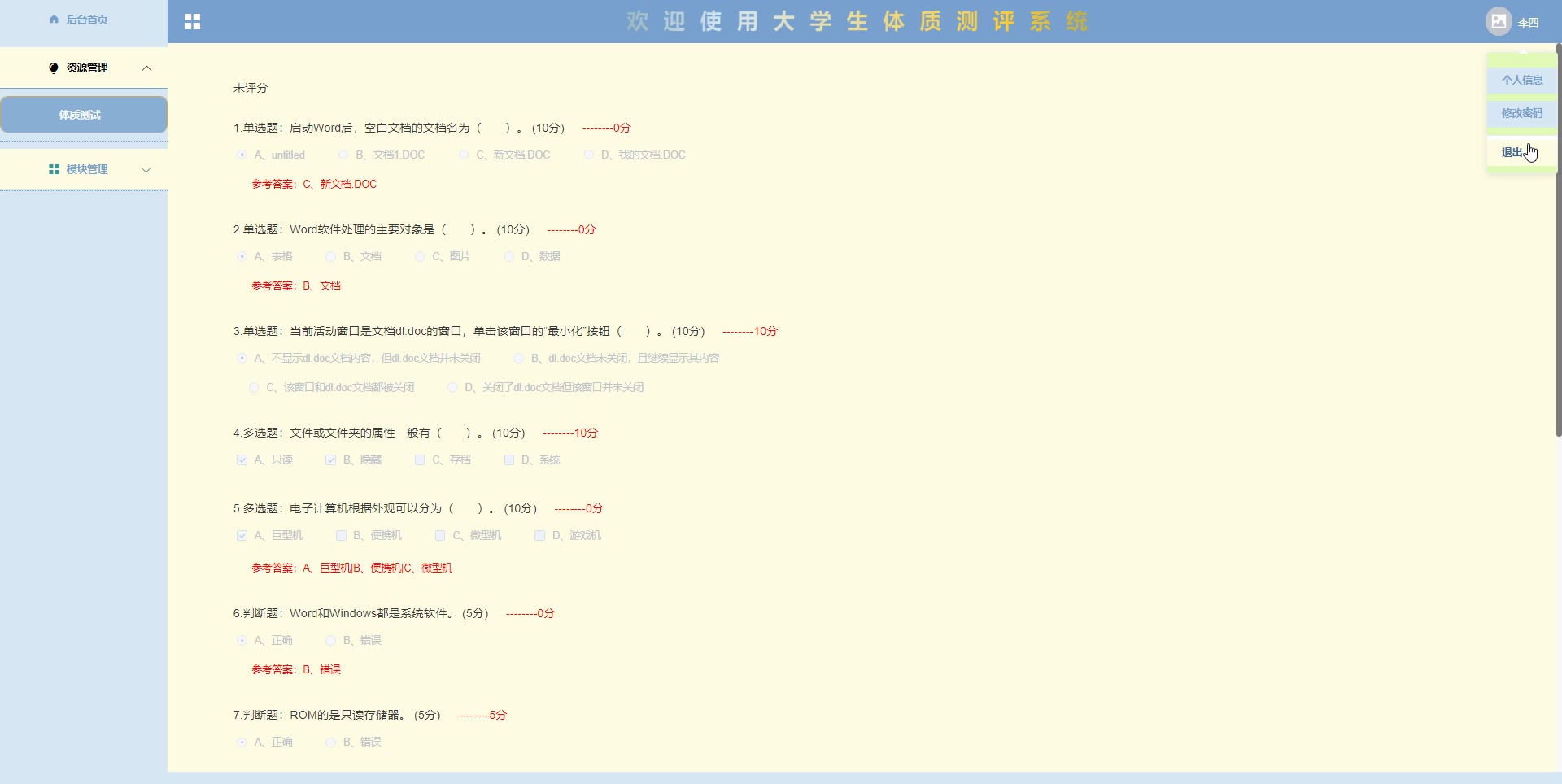Toggle the sidebar with the grid icon
Screen dimensions: 1562x784
192,22
